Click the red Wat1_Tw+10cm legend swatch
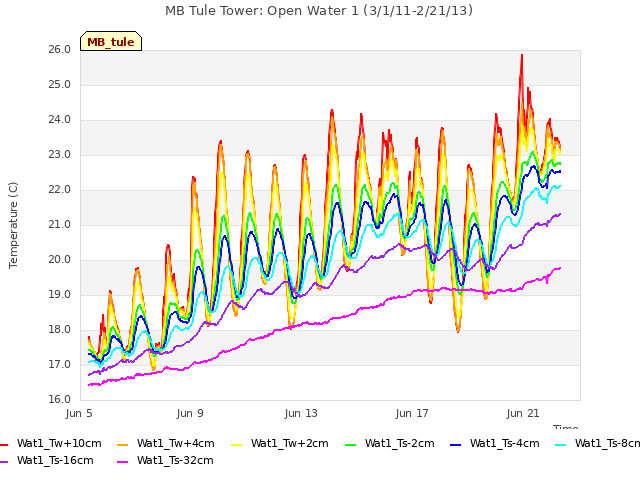The image size is (640, 480). 4,444
